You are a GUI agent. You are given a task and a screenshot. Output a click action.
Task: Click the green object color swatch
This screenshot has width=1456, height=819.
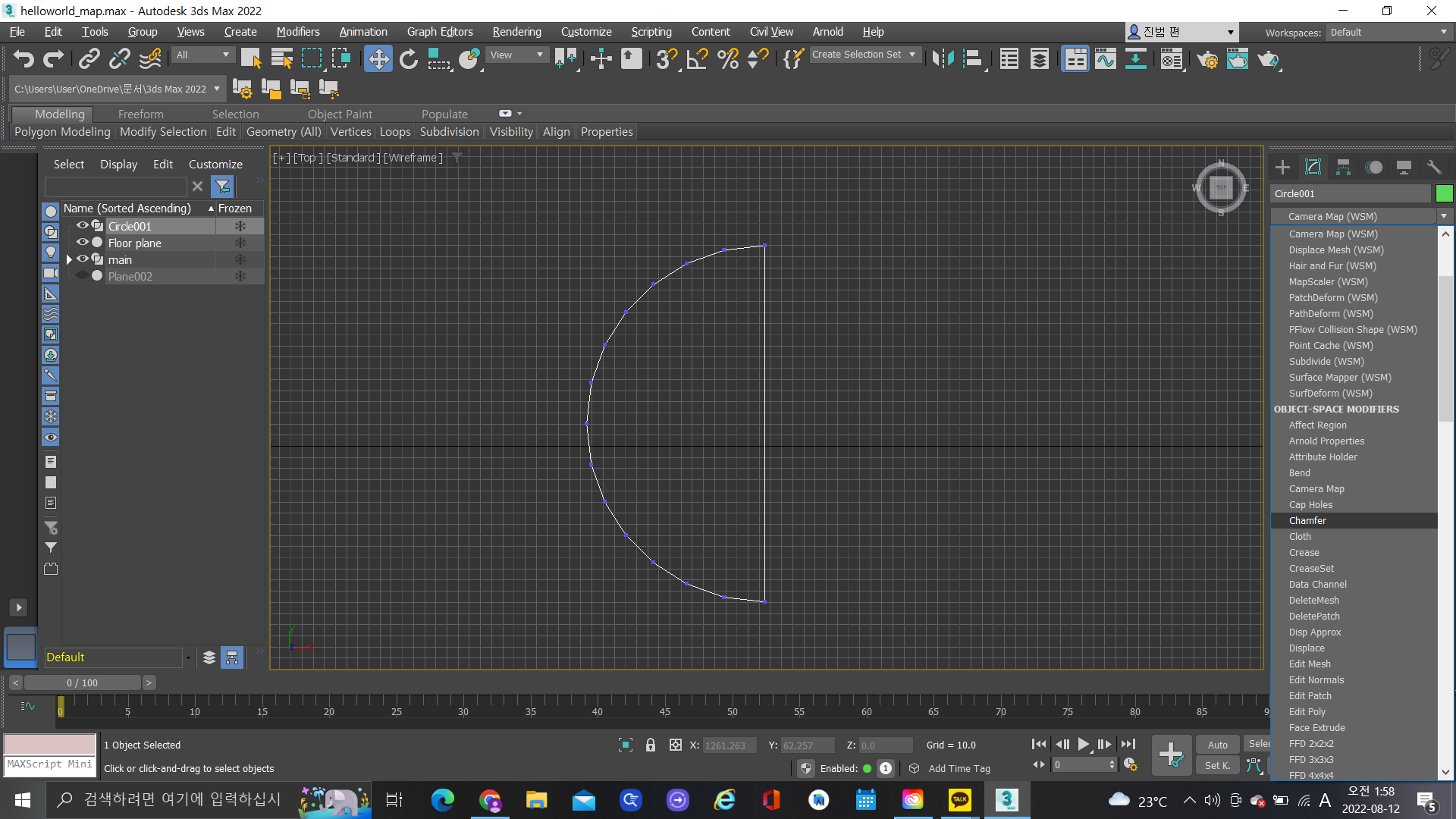[1444, 193]
